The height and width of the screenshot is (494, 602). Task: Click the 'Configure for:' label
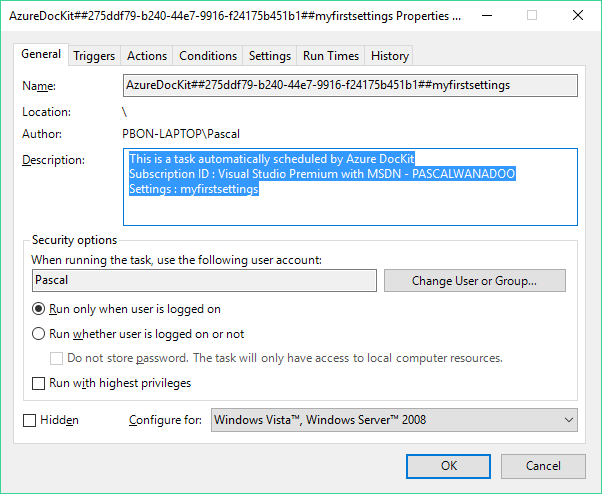pos(165,420)
